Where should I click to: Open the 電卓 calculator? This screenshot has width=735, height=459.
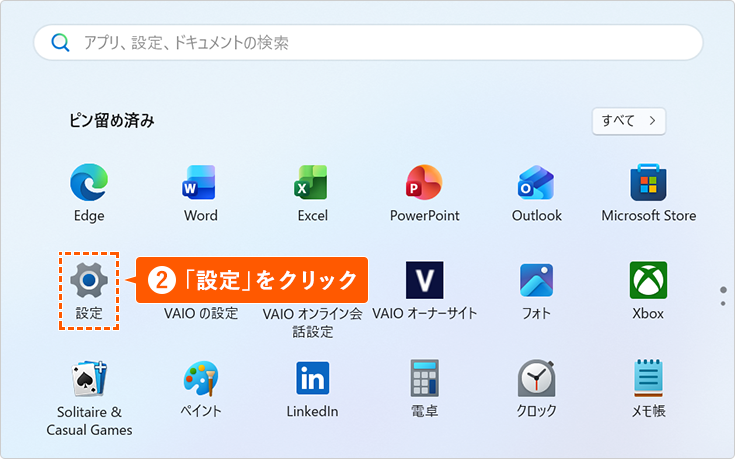click(x=424, y=380)
